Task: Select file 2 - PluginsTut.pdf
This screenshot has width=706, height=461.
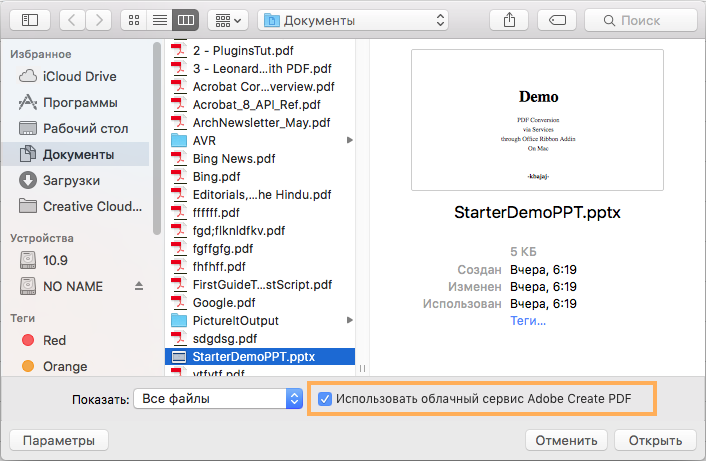Action: (x=260, y=50)
